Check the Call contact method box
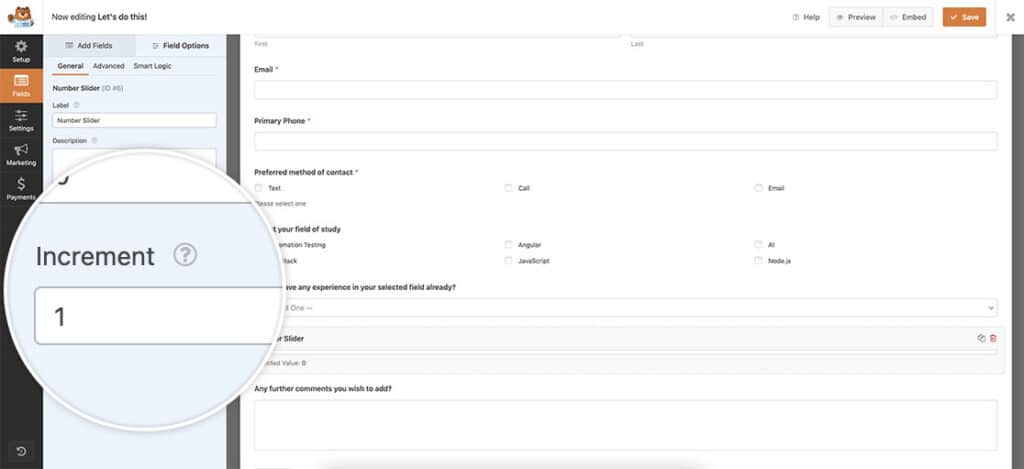Image resolution: width=1024 pixels, height=469 pixels. [508, 188]
